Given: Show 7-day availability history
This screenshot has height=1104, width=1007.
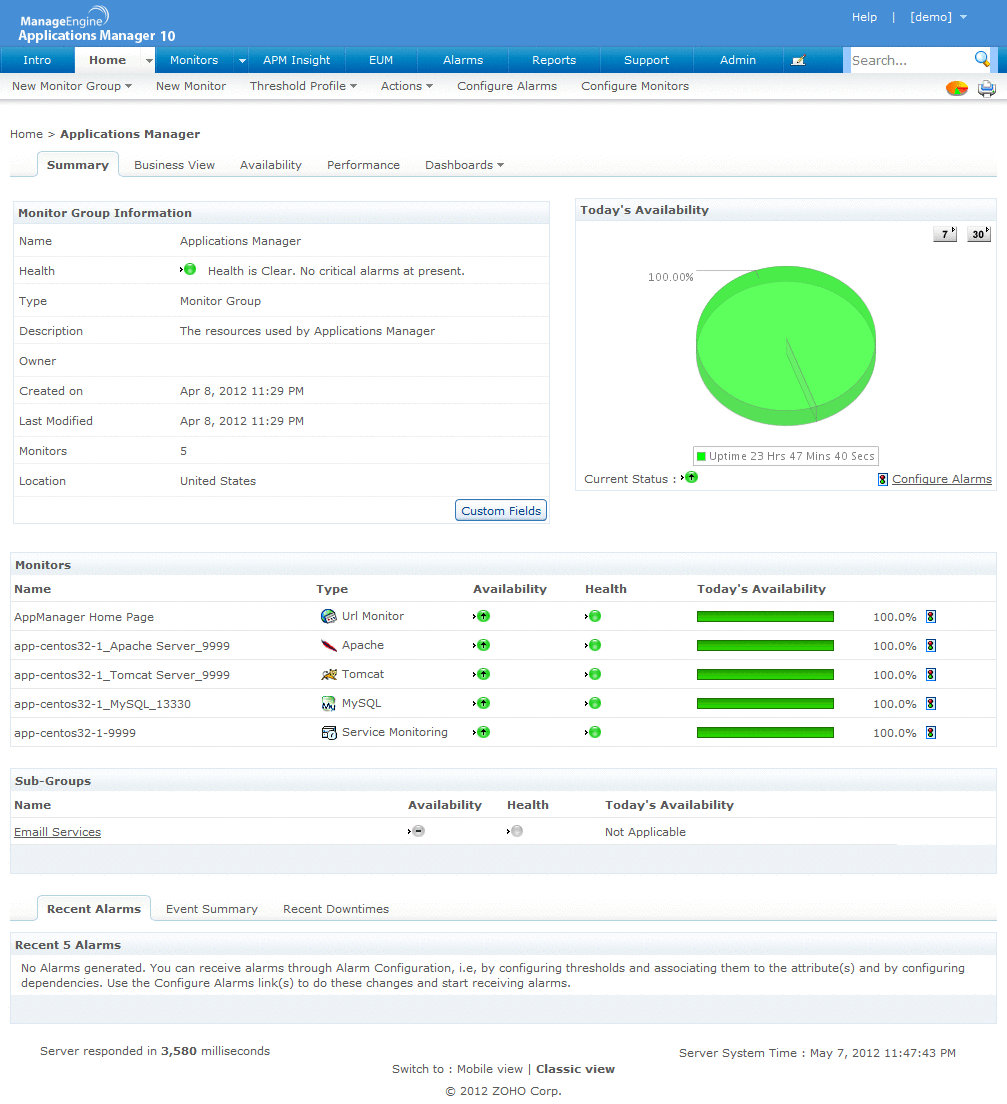Looking at the screenshot, I should coord(945,234).
